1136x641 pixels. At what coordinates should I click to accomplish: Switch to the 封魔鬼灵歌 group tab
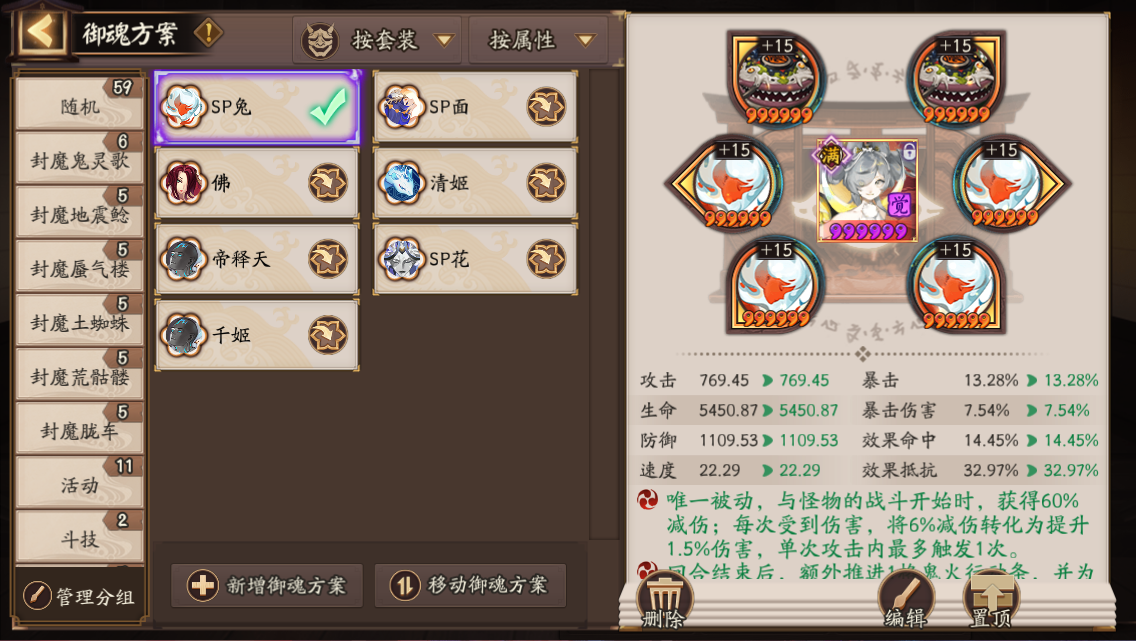(x=79, y=159)
